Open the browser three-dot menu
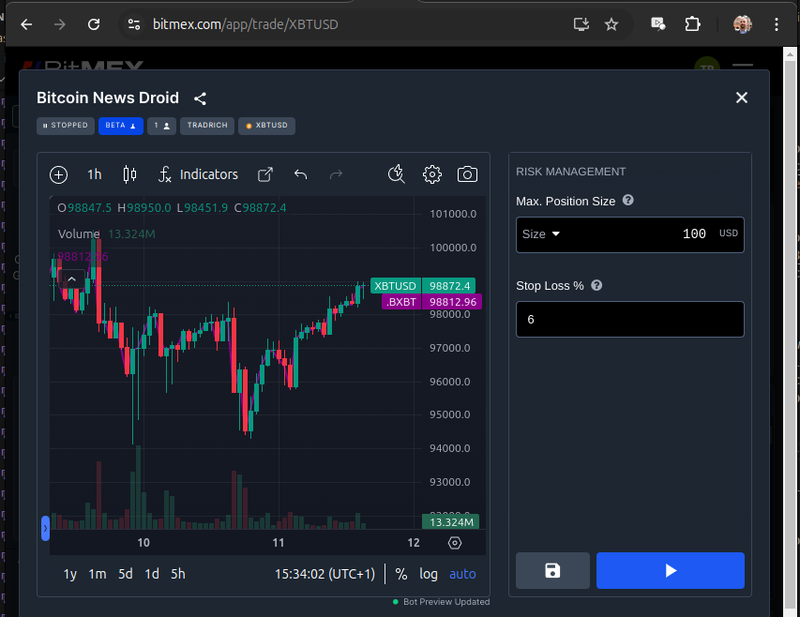800x617 pixels. coord(776,24)
